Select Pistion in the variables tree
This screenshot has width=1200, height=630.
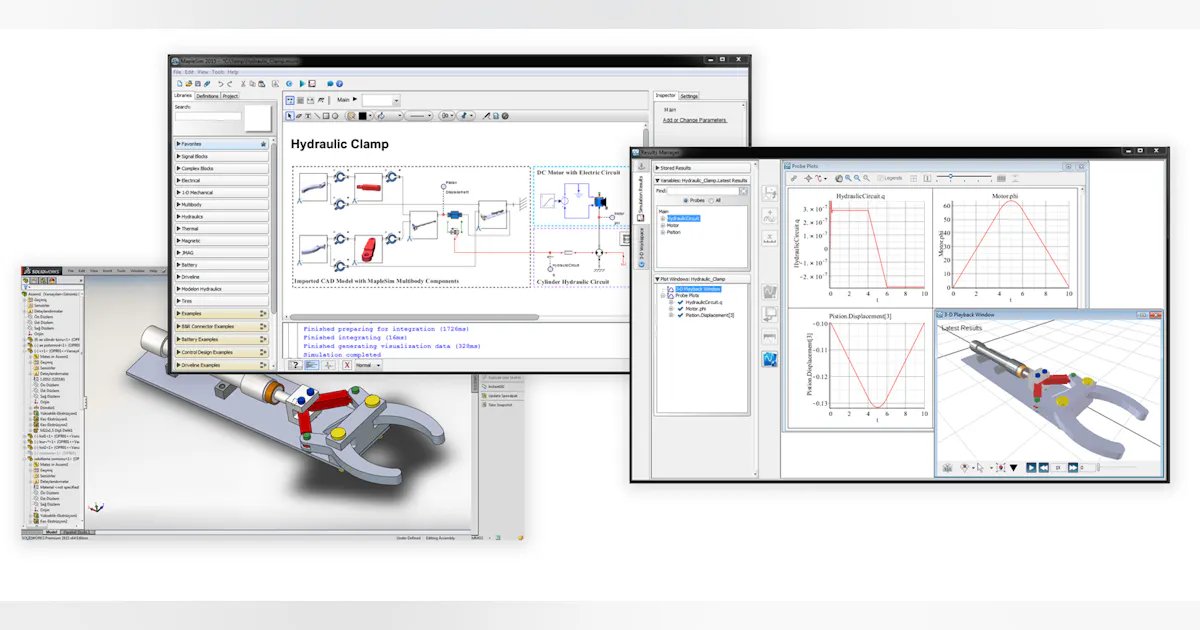click(674, 232)
